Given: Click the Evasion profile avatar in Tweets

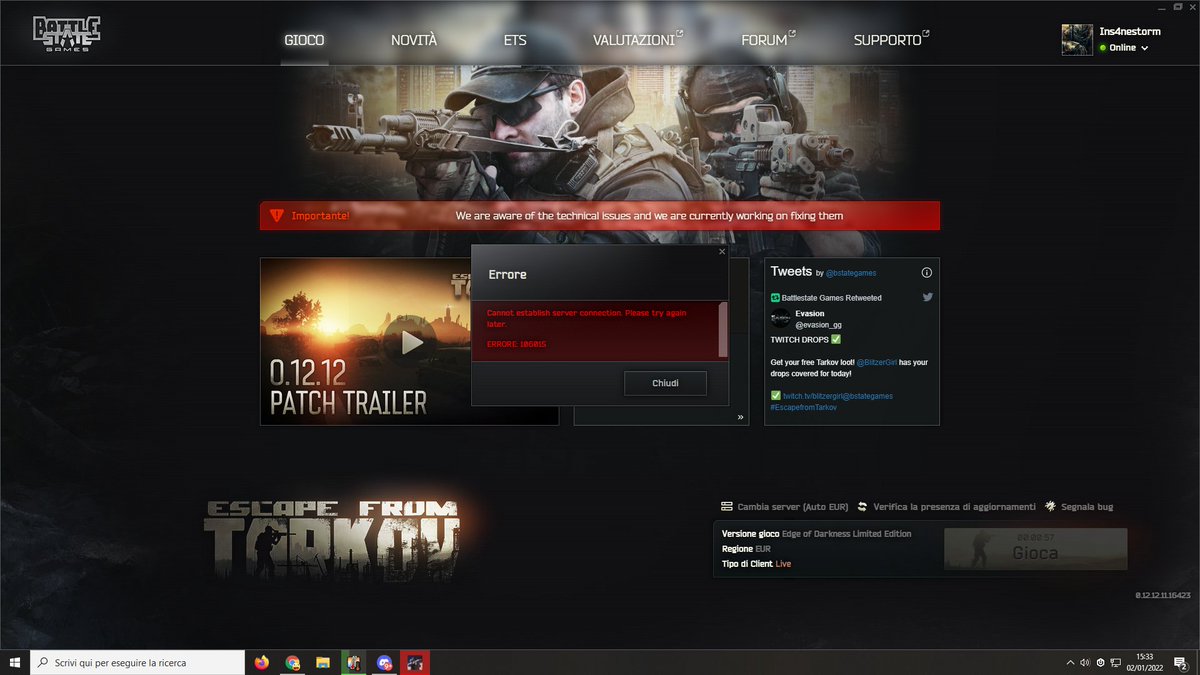Looking at the screenshot, I should coord(780,319).
